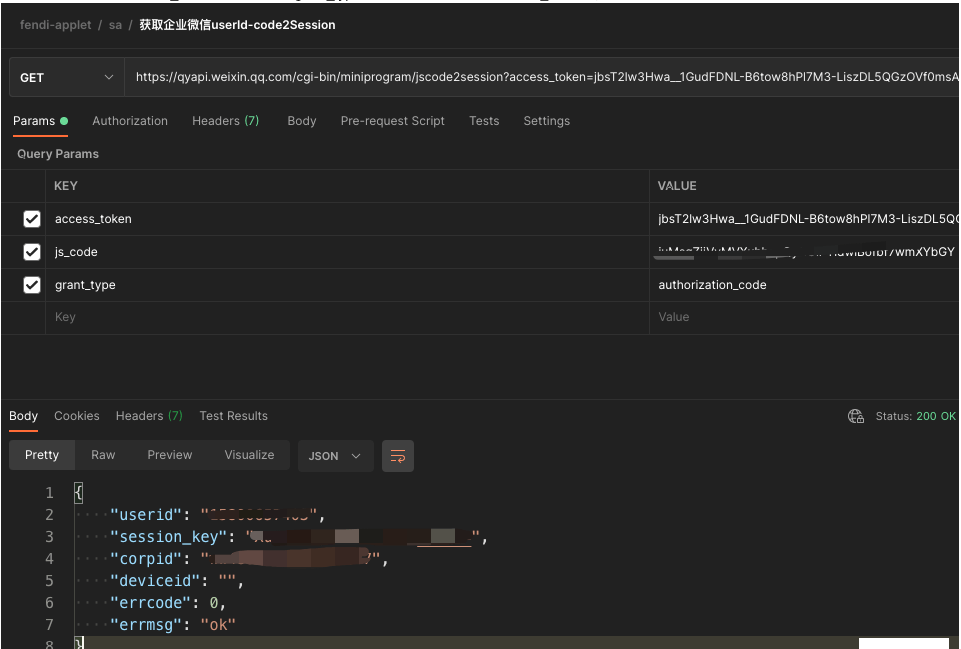Click the "errcode" key in response
Screen dimensions: 961x649
(x=151, y=603)
